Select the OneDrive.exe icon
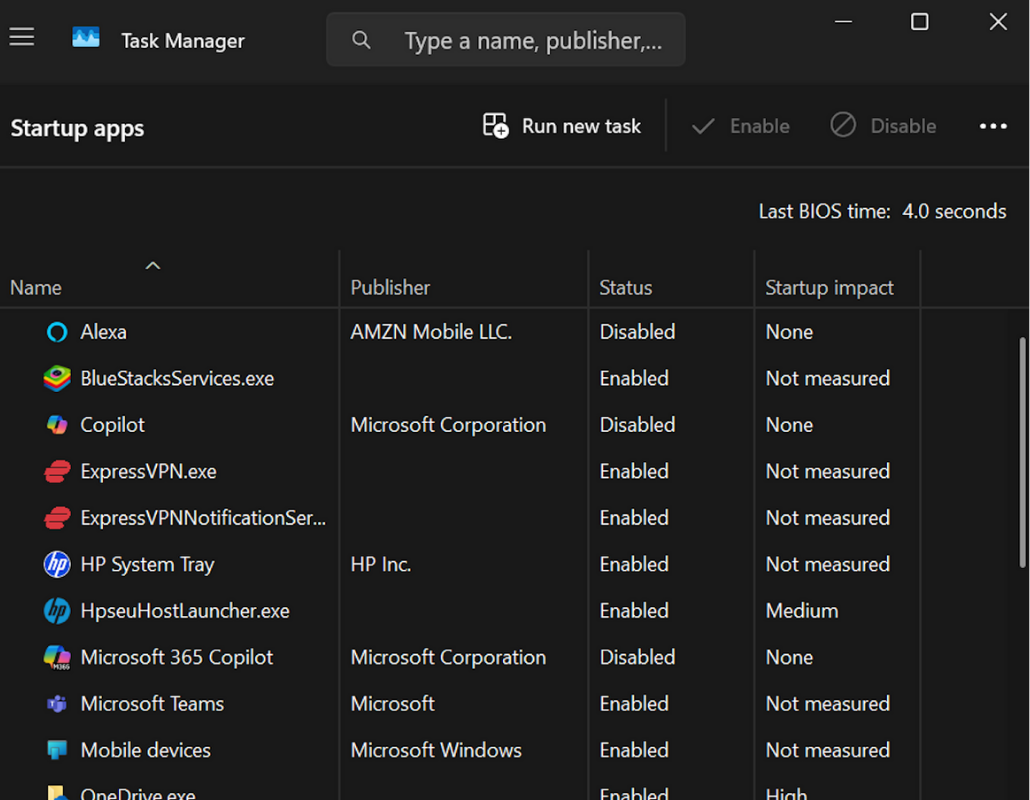 56,793
